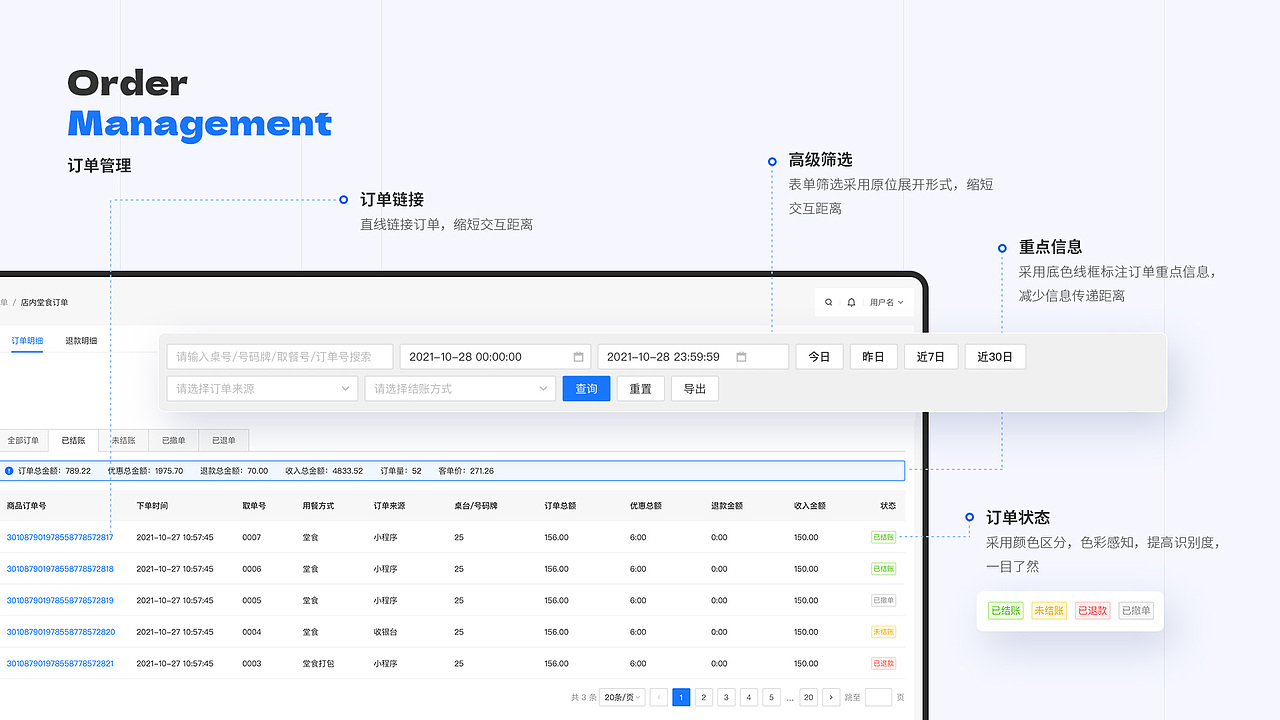Click the 收入总金额：4833.52 summary text

point(324,470)
